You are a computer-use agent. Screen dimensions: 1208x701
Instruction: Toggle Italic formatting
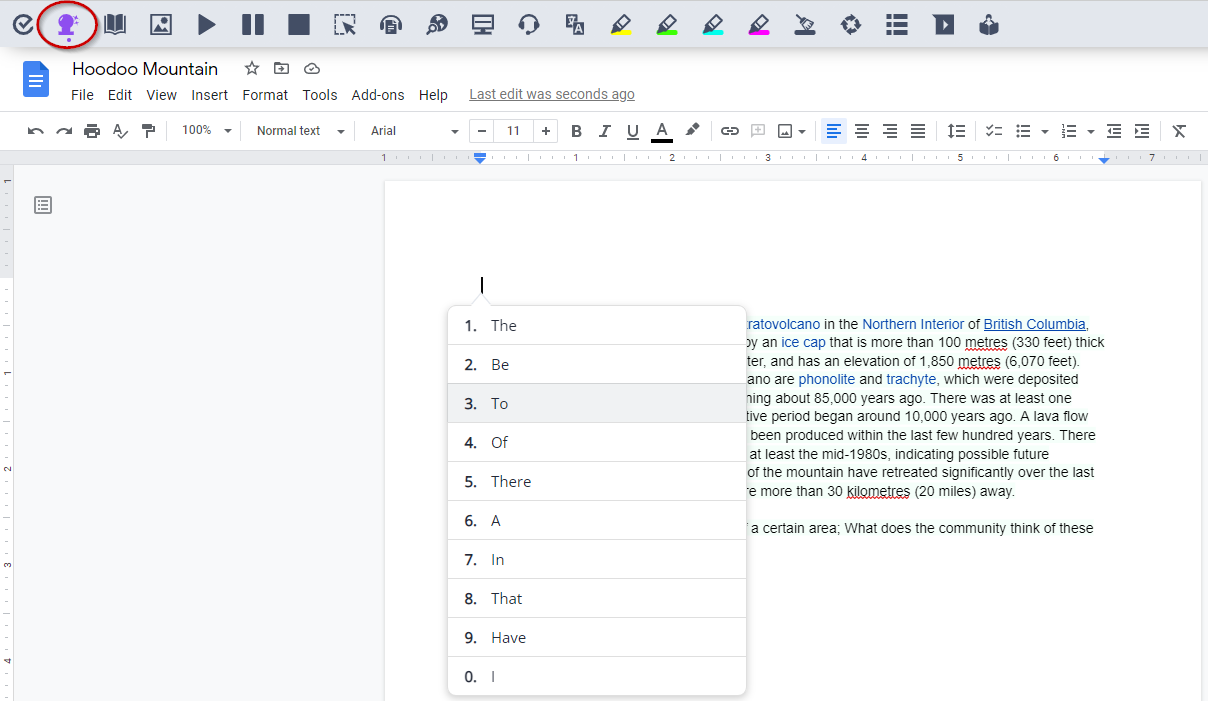[604, 131]
